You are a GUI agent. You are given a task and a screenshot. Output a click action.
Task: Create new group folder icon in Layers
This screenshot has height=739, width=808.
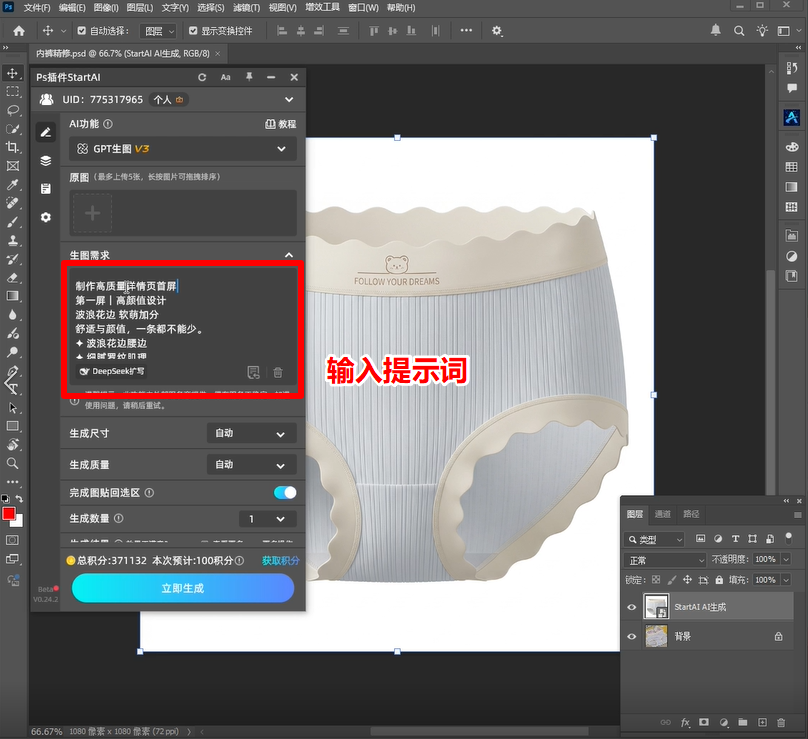coord(743,723)
